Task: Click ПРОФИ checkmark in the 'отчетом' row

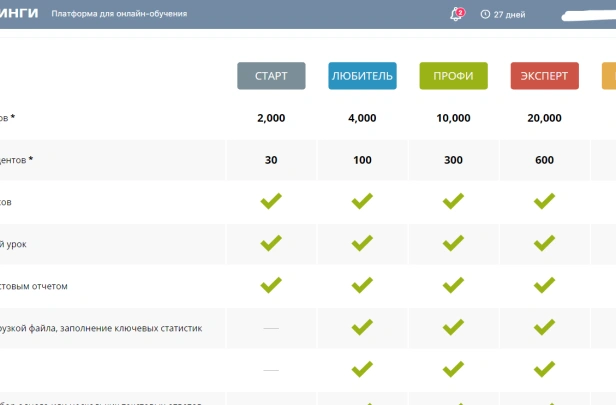Action: pos(453,285)
